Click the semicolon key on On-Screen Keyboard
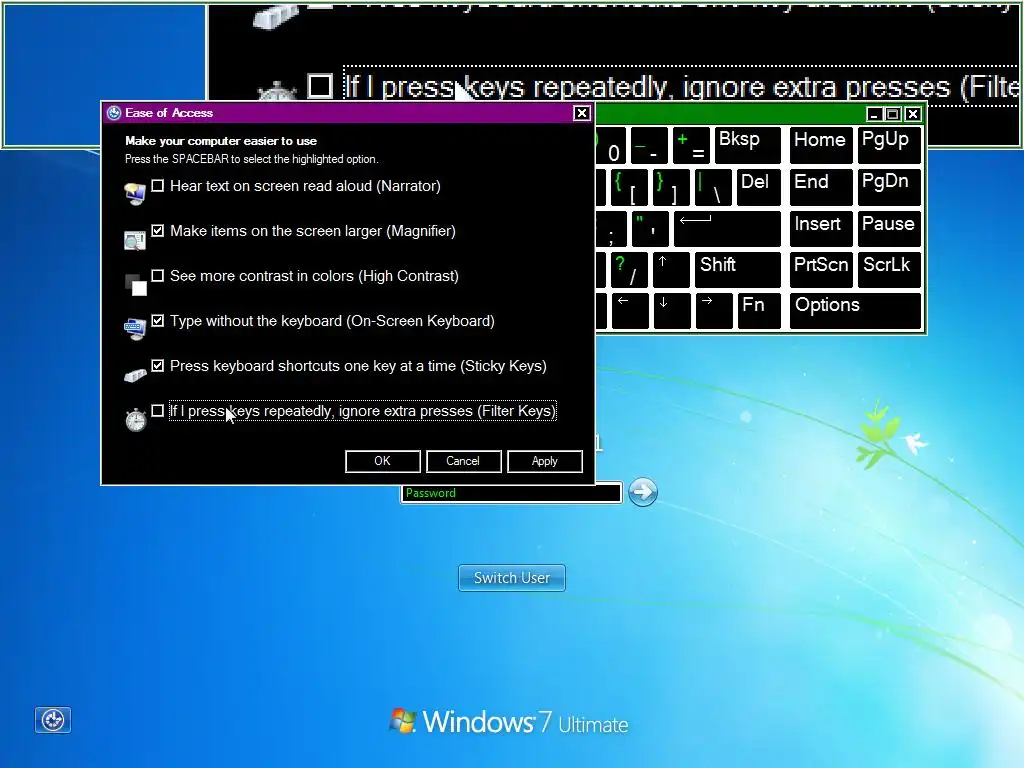Screen dimensions: 1024x768 611,229
